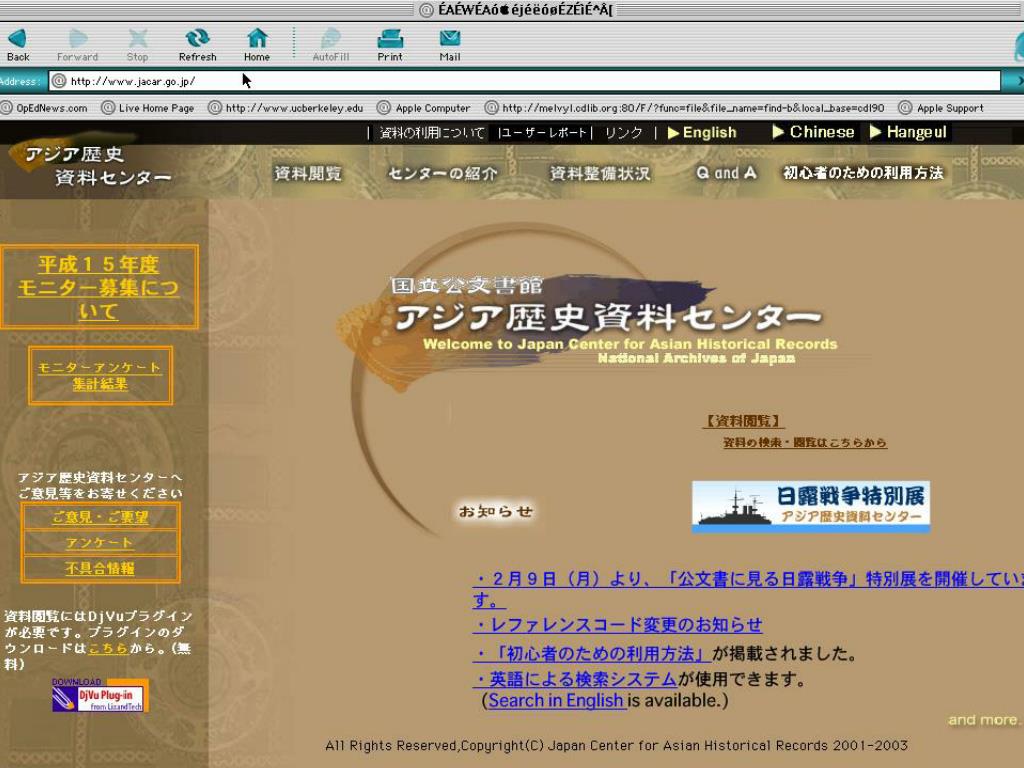
Task: Click the 不具合情報 sidebar button
Action: pos(100,568)
